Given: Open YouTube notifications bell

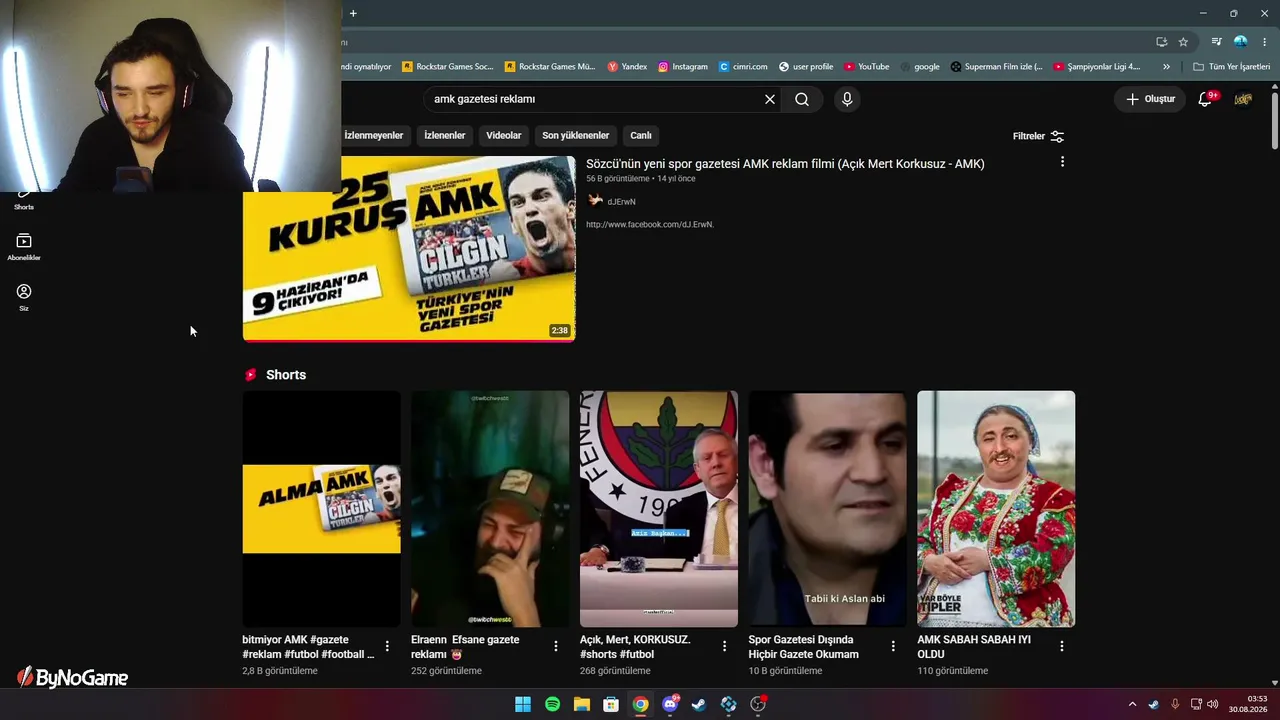Looking at the screenshot, I should (x=1205, y=99).
